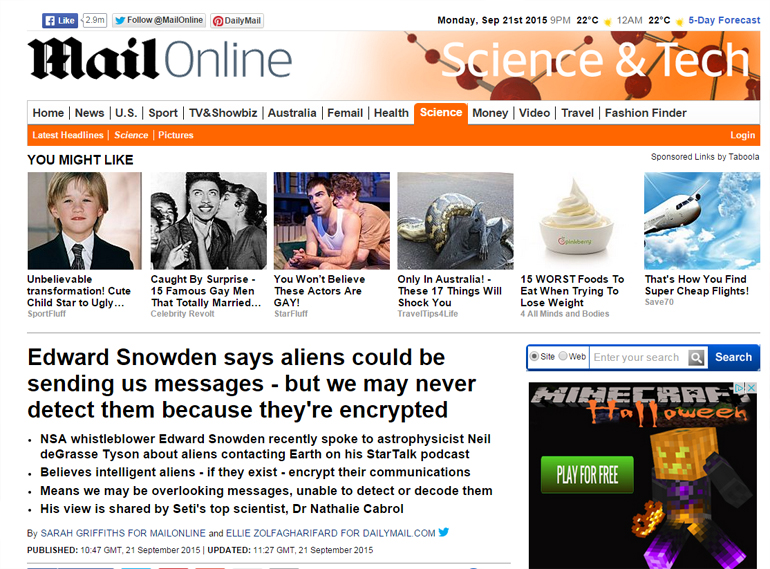The width and height of the screenshot is (770, 569).
Task: Click the Facebook Like button
Action: 60,21
